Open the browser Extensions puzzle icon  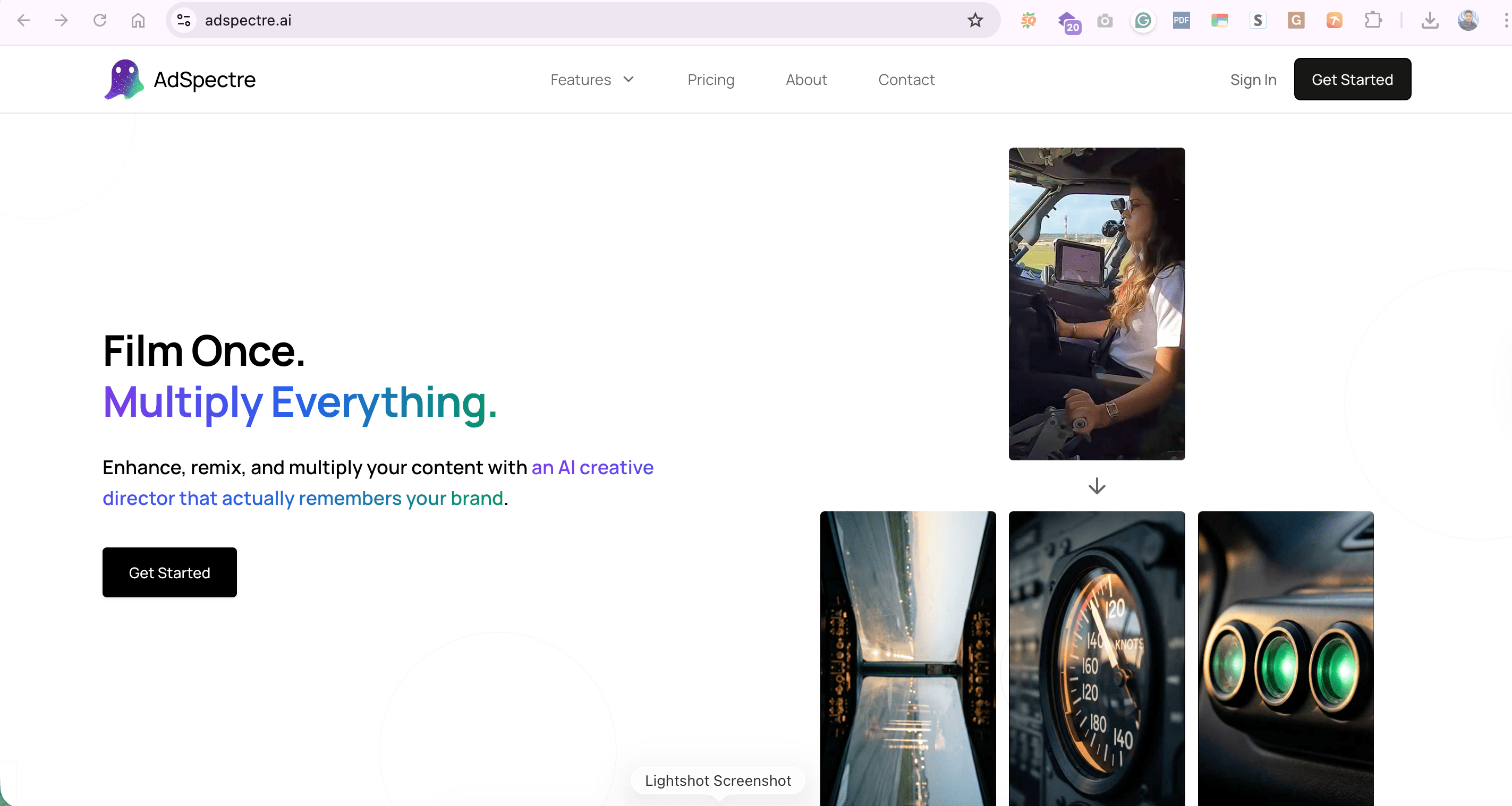pos(1372,21)
